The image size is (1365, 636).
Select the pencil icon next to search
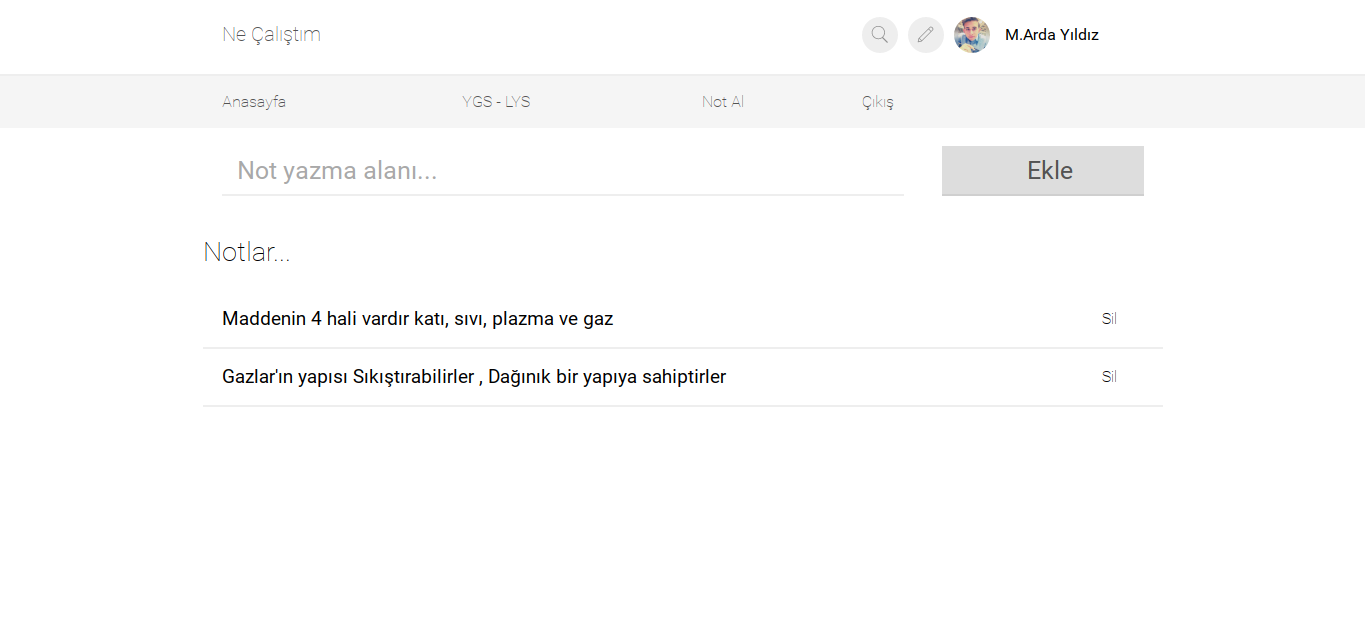pyautogui.click(x=925, y=34)
